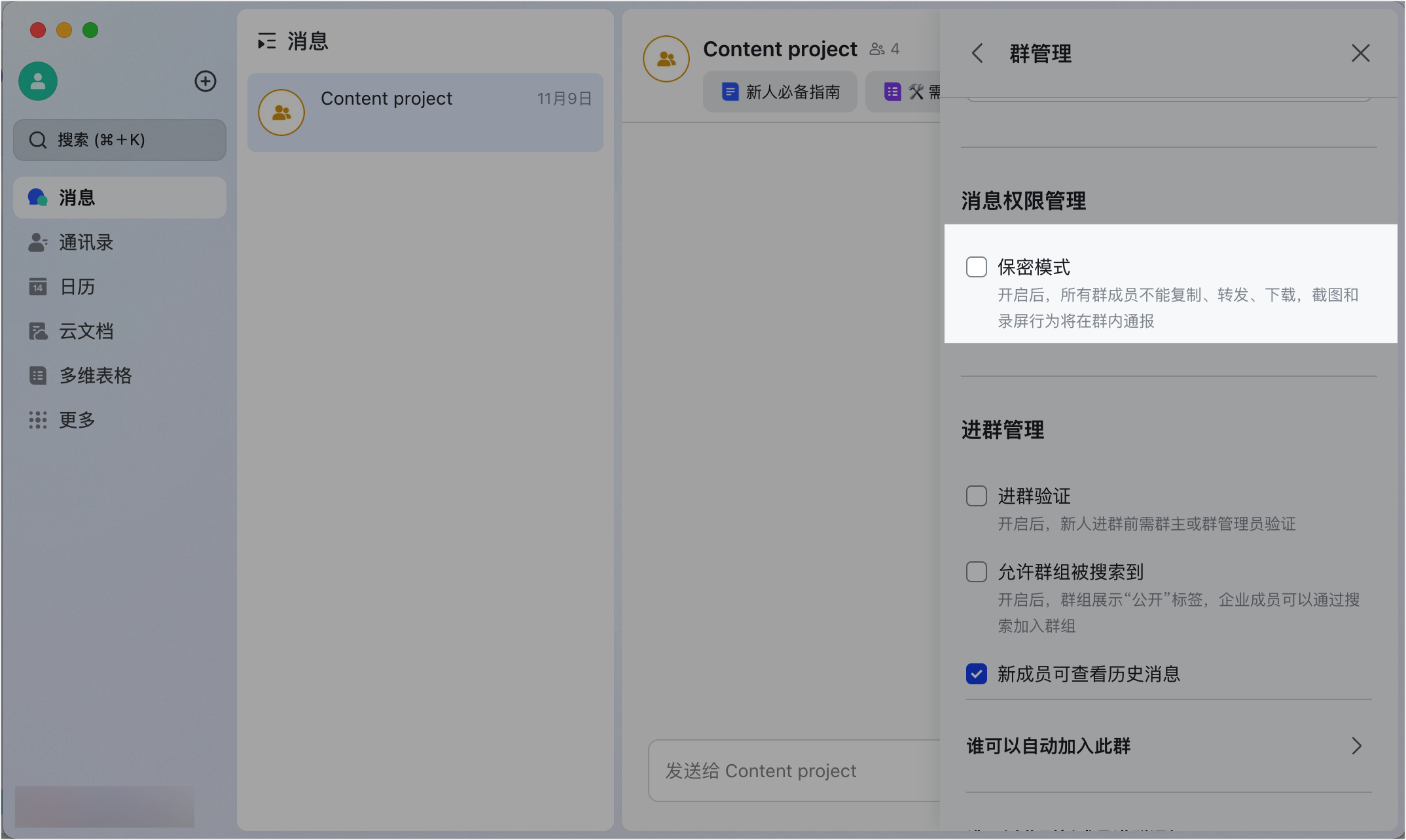Enable the 保密模式 checkbox
Image resolution: width=1406 pixels, height=840 pixels.
(x=977, y=267)
